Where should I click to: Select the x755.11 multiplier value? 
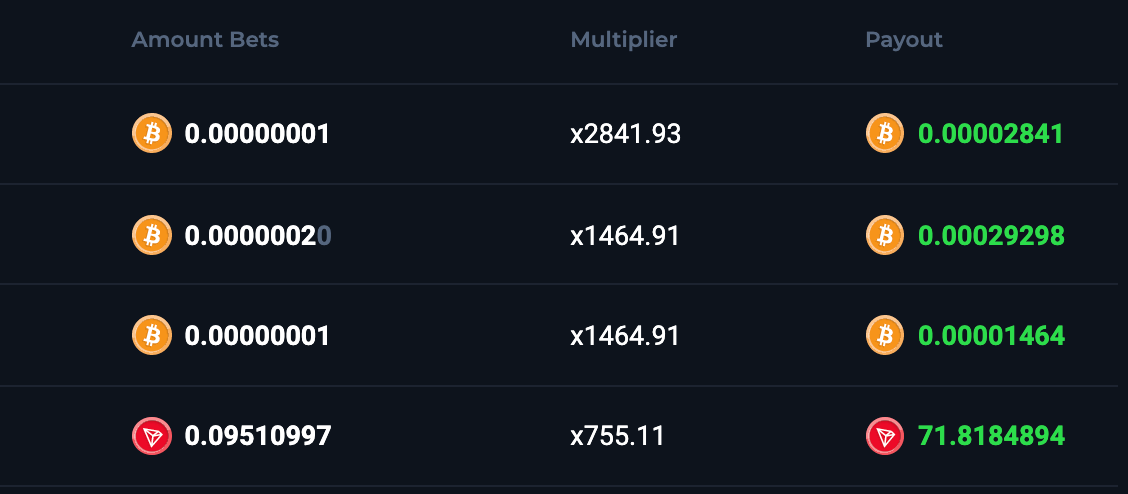click(x=617, y=436)
